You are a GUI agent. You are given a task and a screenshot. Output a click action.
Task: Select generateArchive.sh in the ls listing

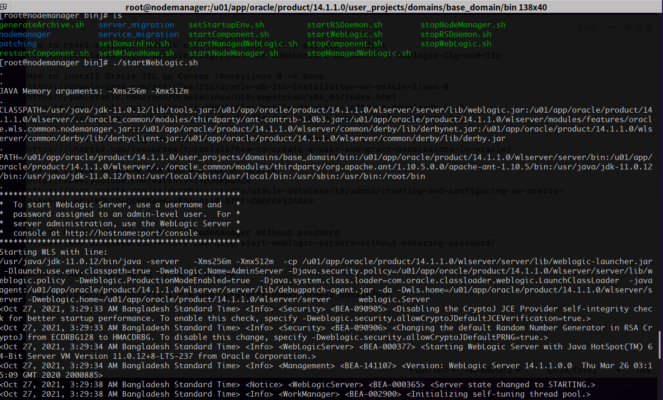(42, 25)
